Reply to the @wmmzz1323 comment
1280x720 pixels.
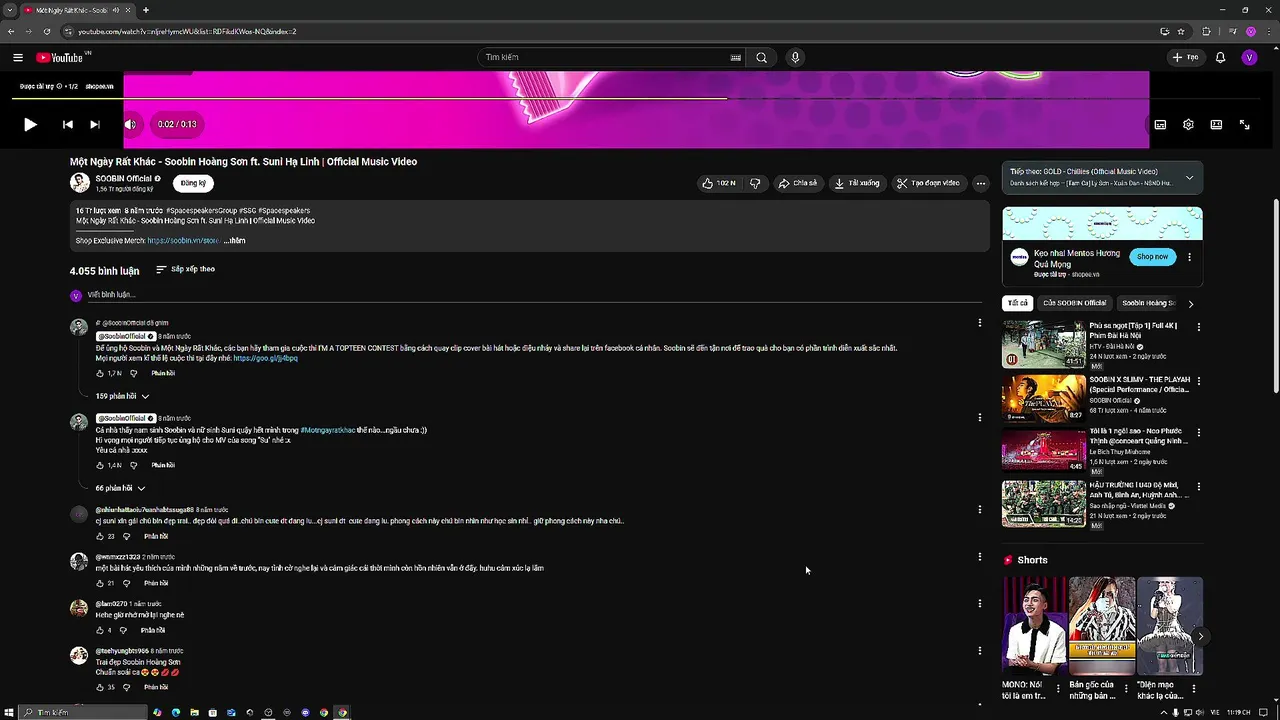click(156, 583)
